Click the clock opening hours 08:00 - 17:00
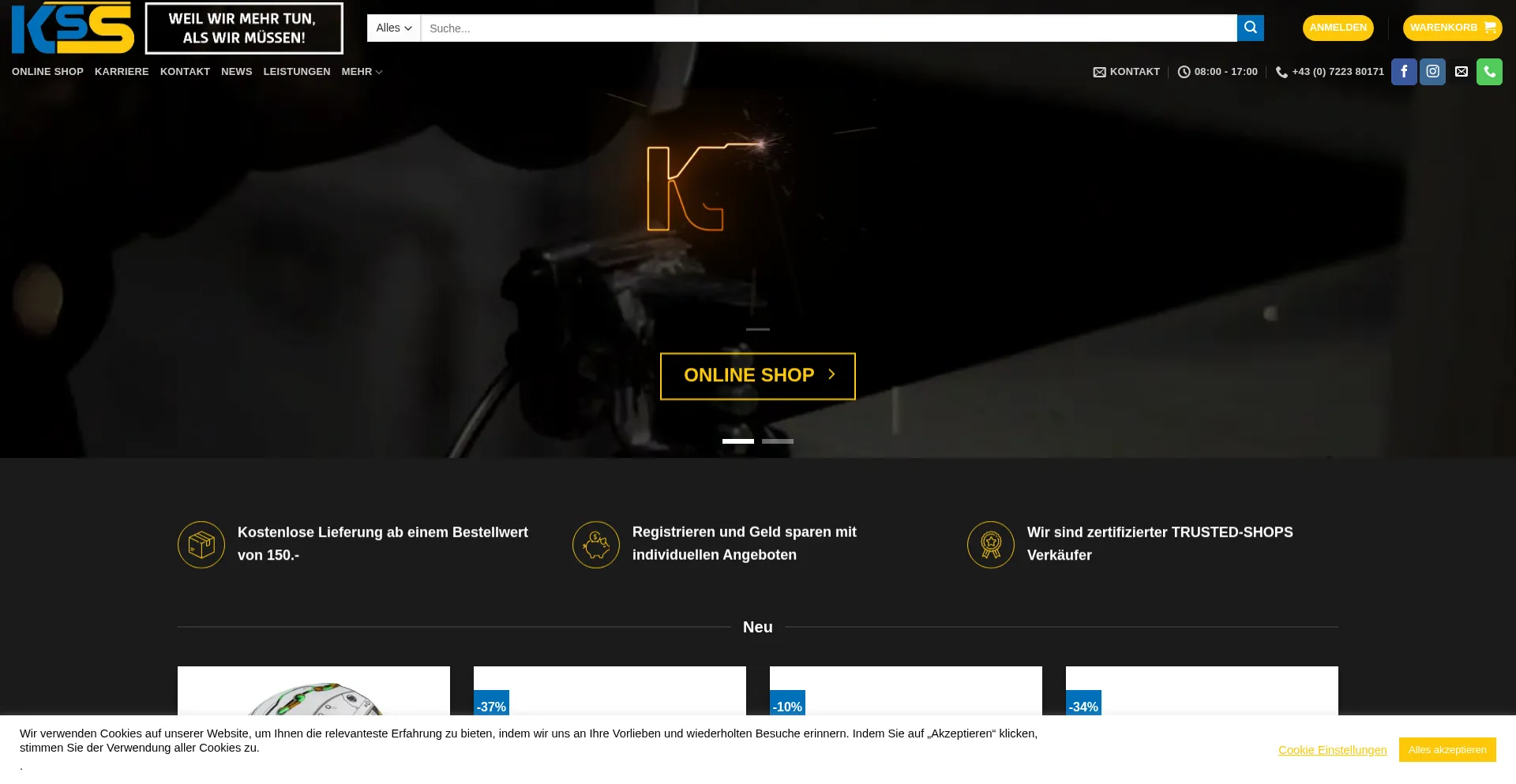This screenshot has height=784, width=1516. (1218, 72)
